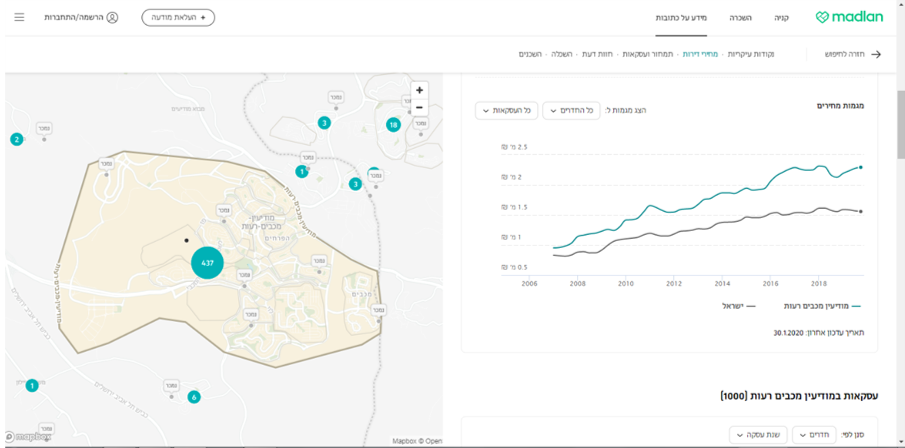Click the user profile icon
905x448 pixels.
pos(112,17)
